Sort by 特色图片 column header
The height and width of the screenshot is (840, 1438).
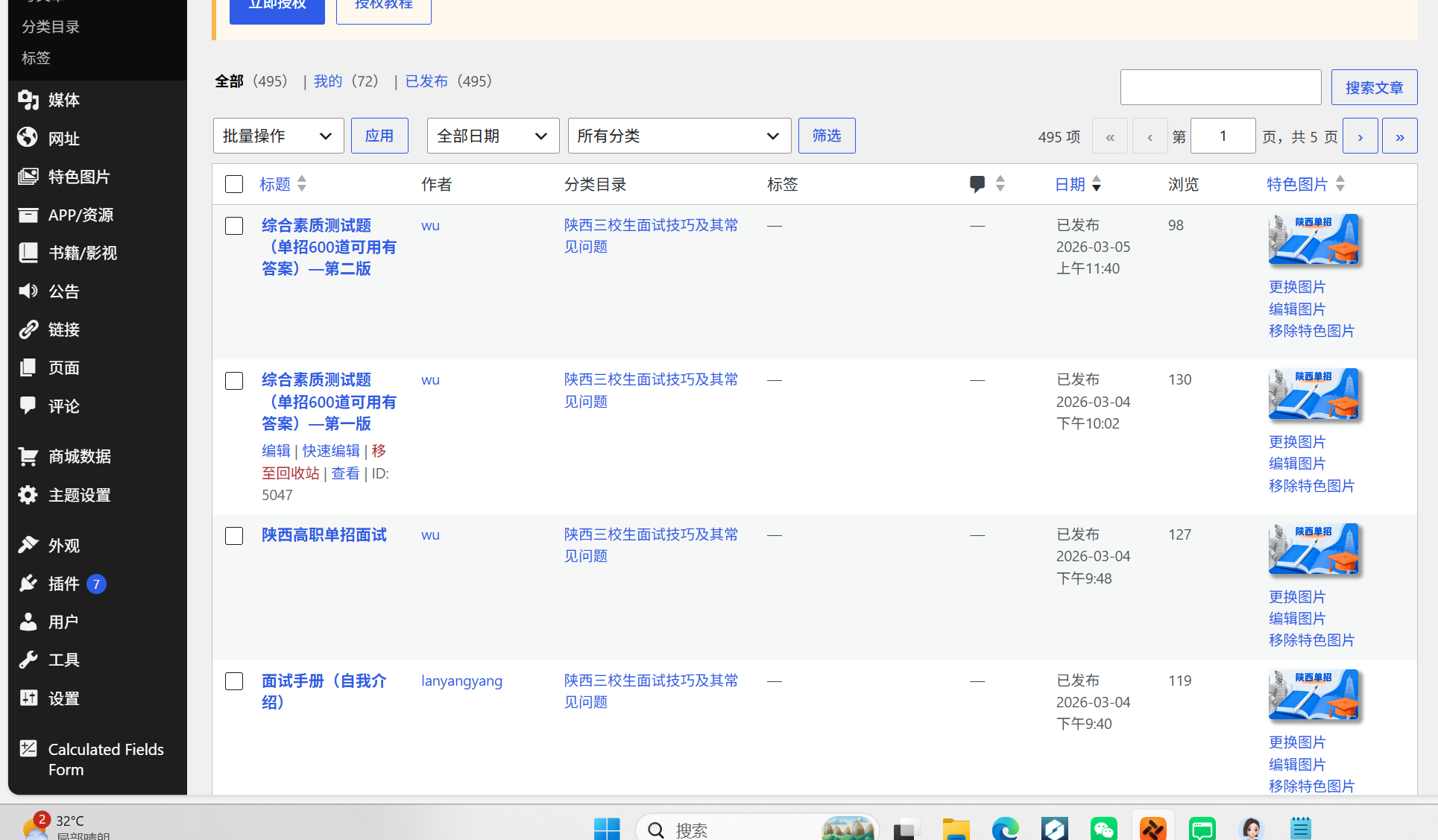click(1305, 184)
